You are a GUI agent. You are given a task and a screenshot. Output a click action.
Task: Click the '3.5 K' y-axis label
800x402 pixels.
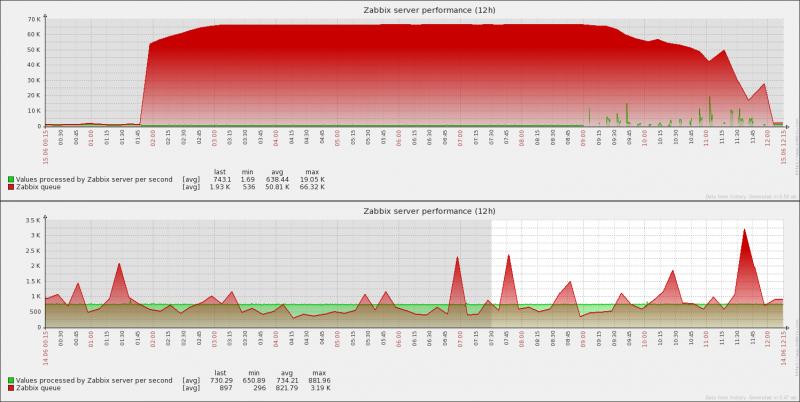click(33, 220)
